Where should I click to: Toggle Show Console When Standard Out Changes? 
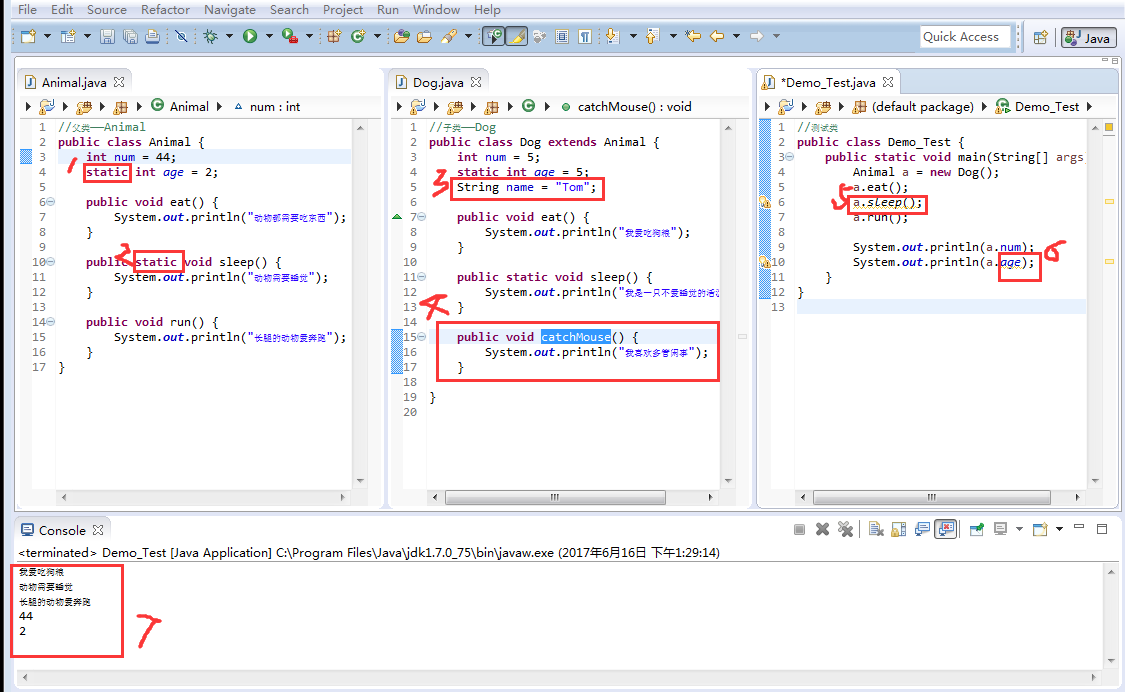click(x=922, y=530)
